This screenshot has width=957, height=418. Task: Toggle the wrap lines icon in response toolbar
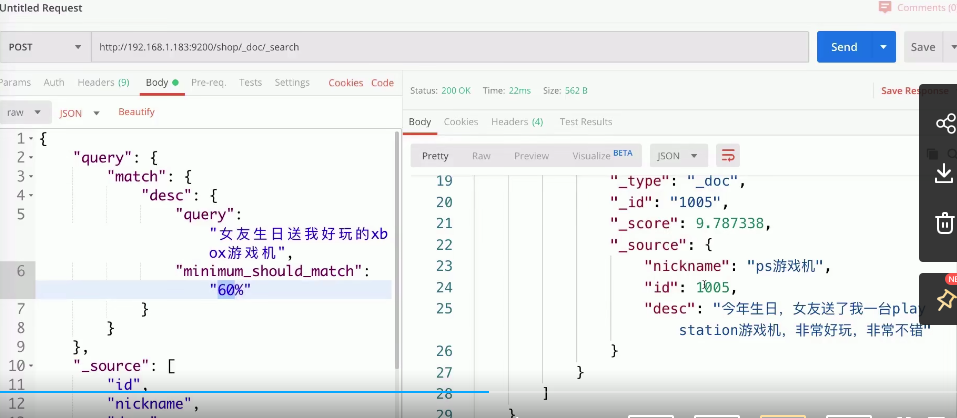tap(728, 156)
